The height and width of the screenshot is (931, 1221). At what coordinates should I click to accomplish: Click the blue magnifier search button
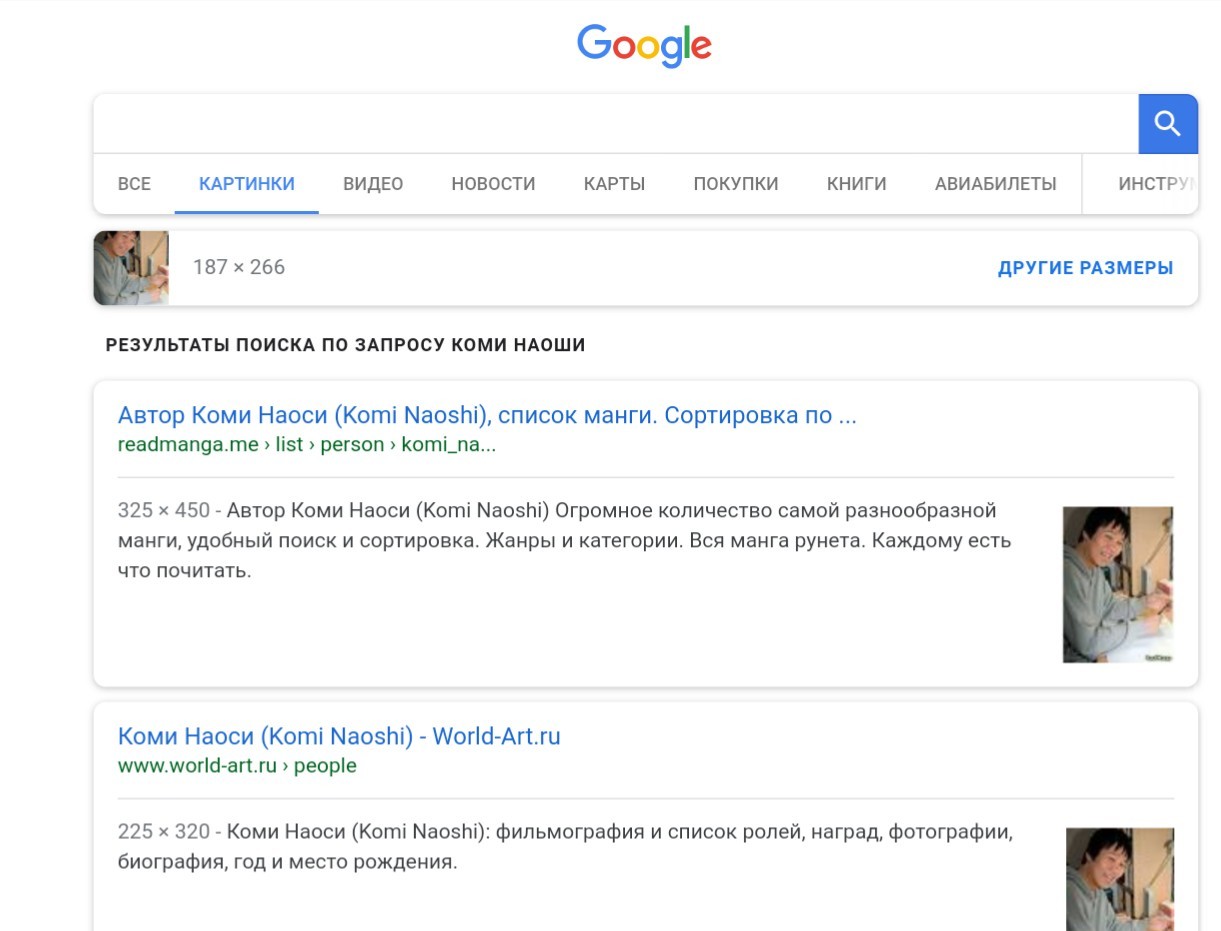(x=1167, y=124)
